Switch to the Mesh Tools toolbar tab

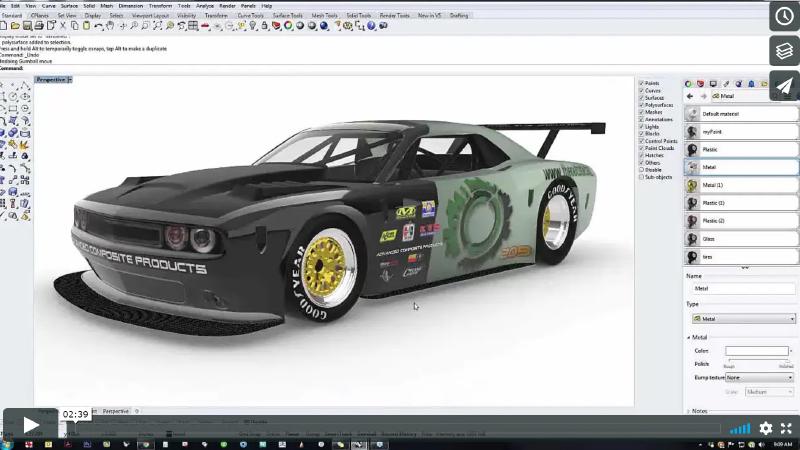point(324,16)
